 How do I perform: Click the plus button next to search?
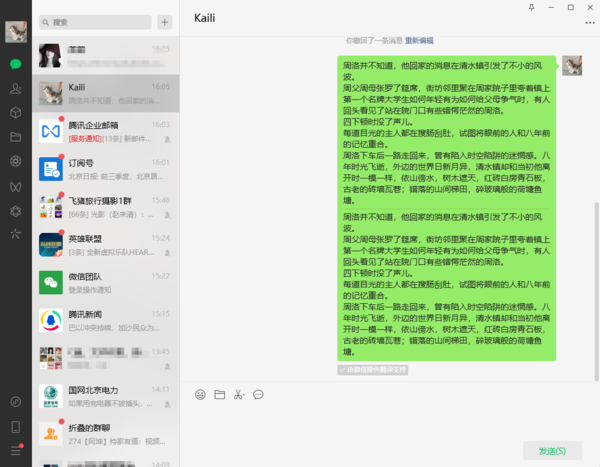click(x=165, y=23)
